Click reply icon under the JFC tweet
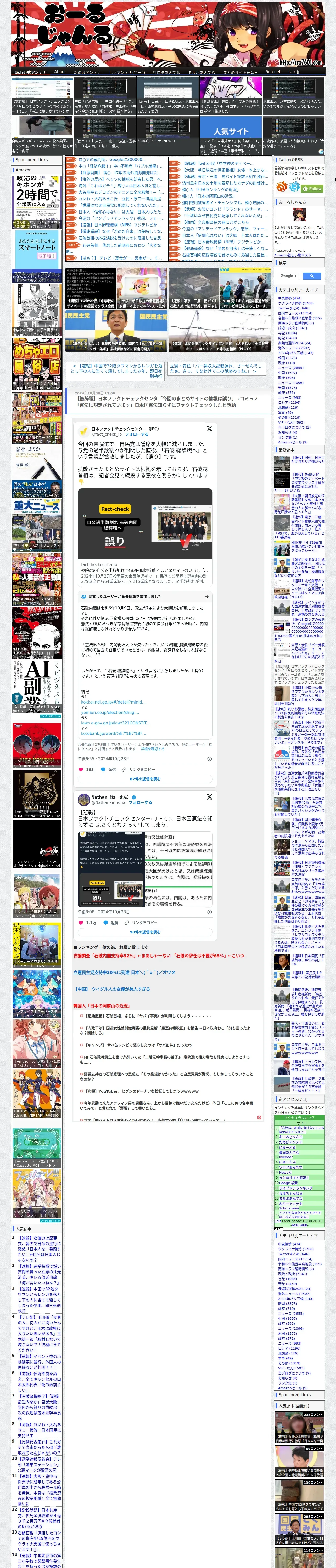 click(x=103, y=769)
